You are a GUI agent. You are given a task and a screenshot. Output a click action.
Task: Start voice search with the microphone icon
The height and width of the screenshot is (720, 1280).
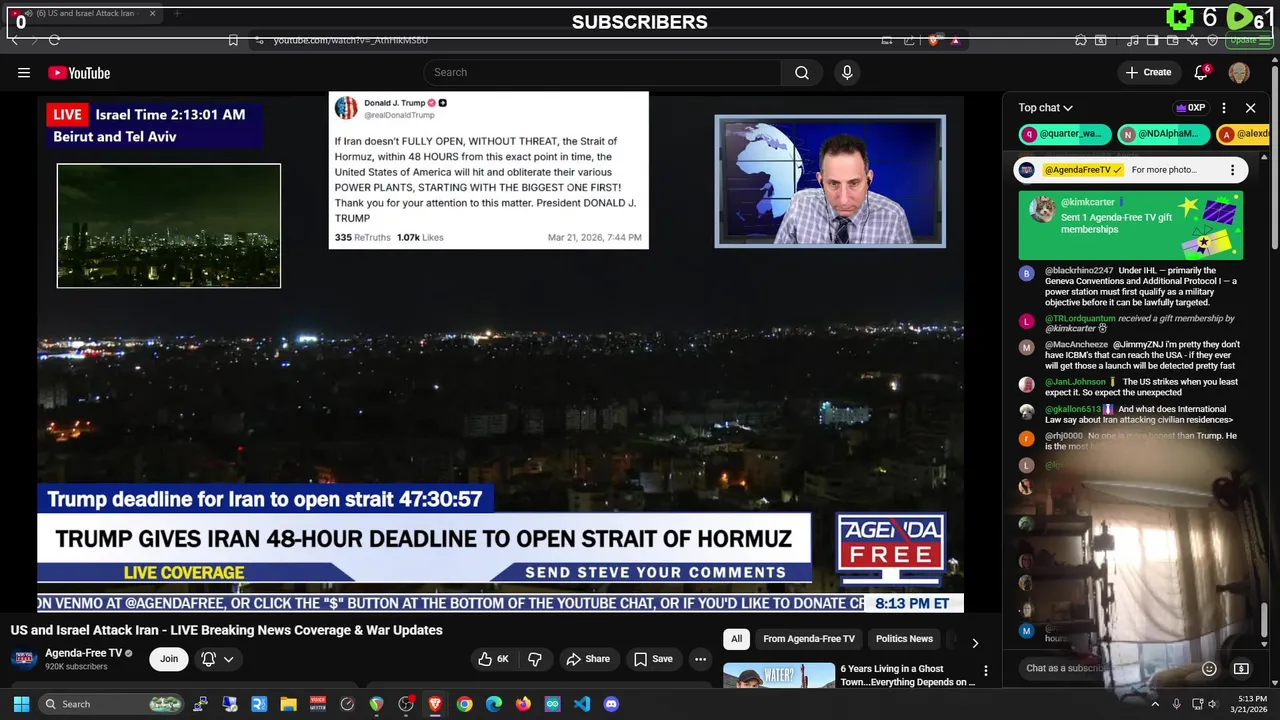[847, 72]
